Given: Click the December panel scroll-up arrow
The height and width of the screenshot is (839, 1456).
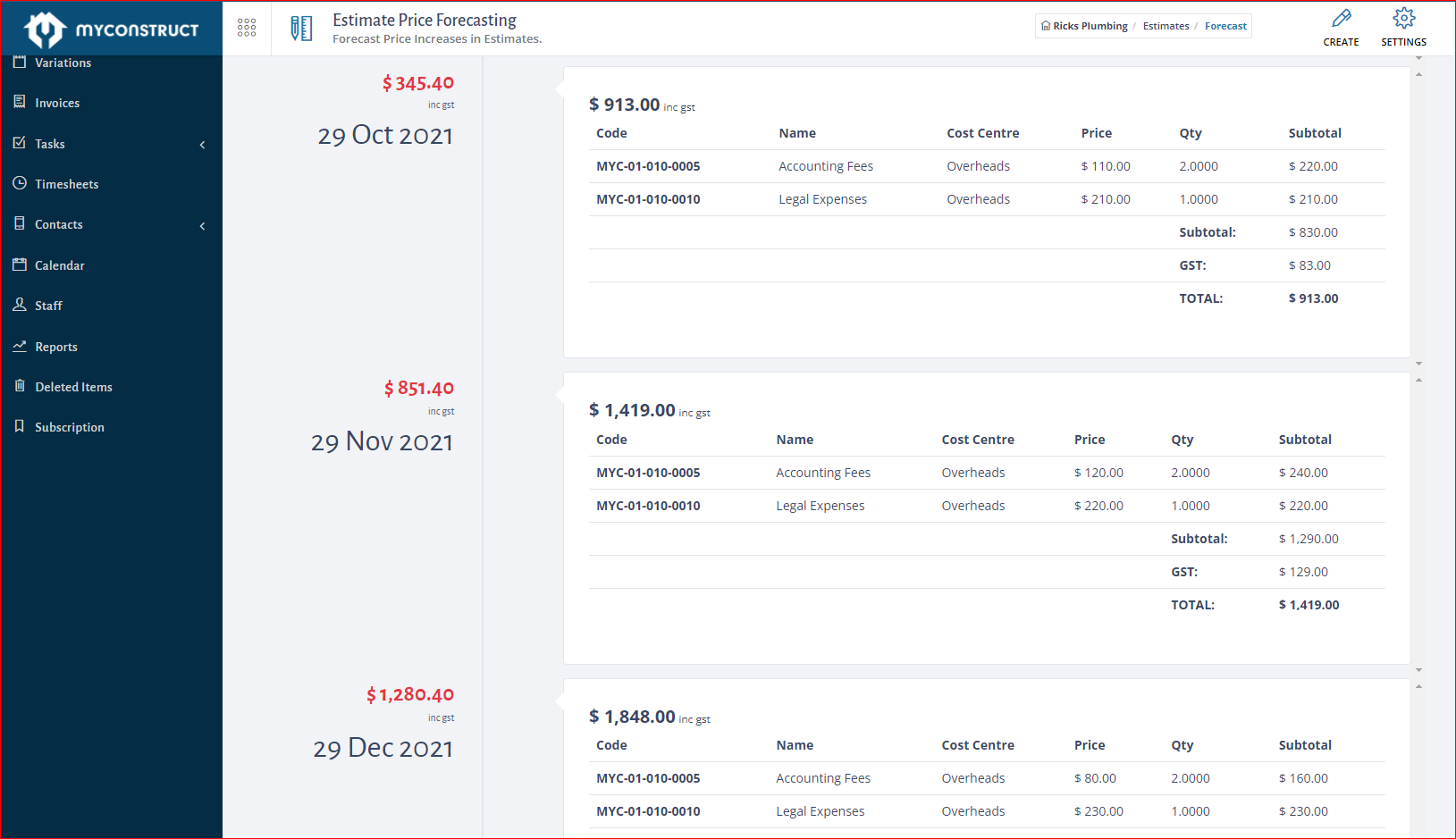Looking at the screenshot, I should coord(1418,687).
